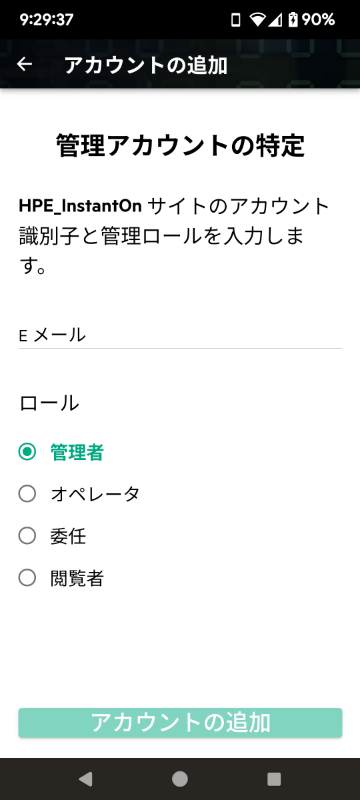
Task: Click the E メール input field
Action: (x=180, y=335)
